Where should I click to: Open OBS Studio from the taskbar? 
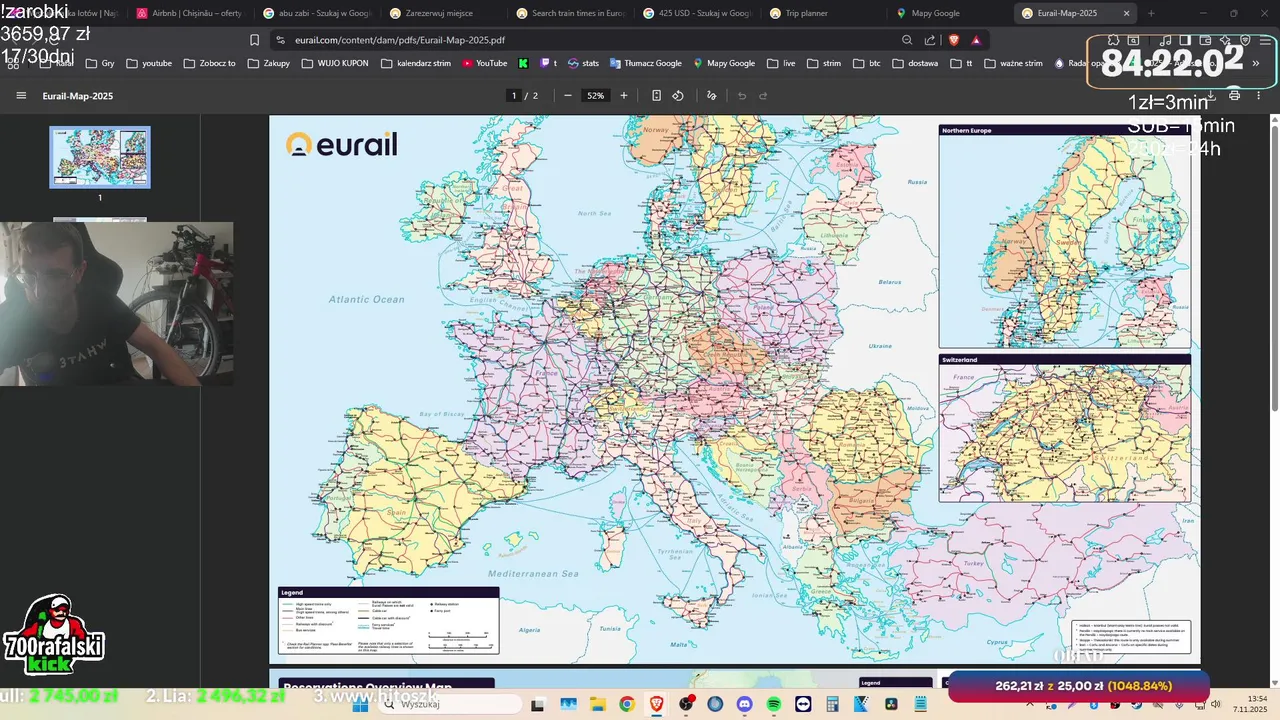pos(686,704)
